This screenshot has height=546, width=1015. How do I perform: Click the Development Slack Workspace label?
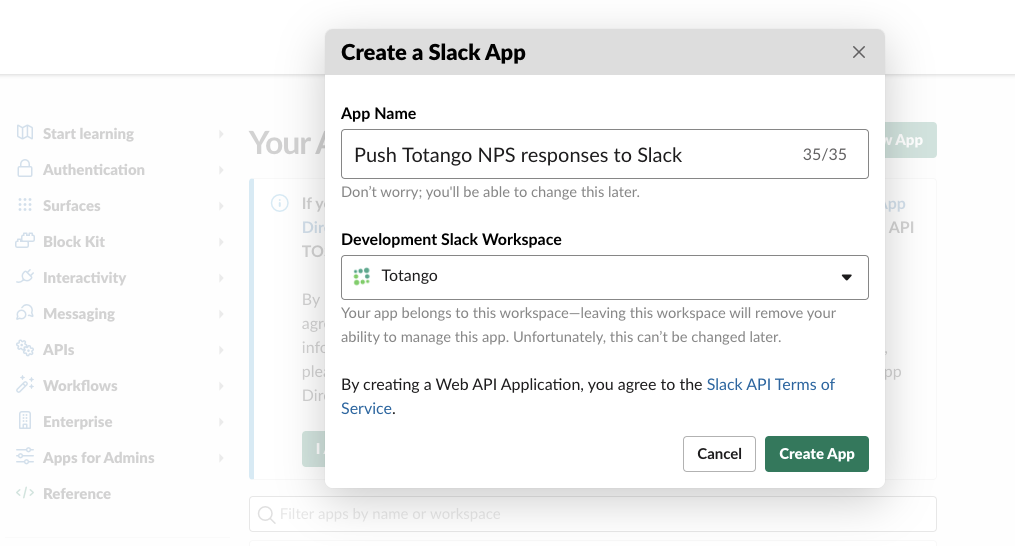(451, 240)
